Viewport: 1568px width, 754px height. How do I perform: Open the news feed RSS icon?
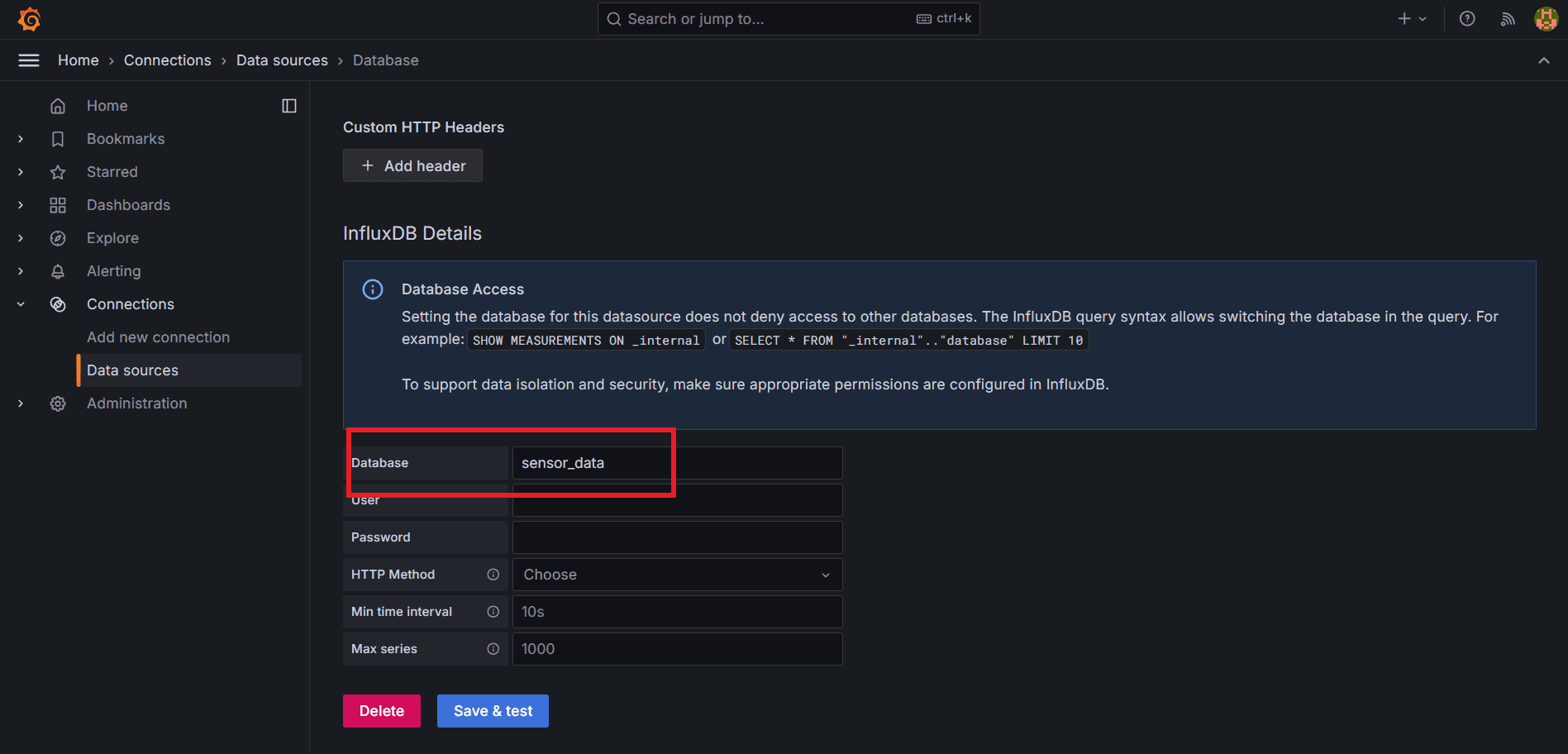1508,19
